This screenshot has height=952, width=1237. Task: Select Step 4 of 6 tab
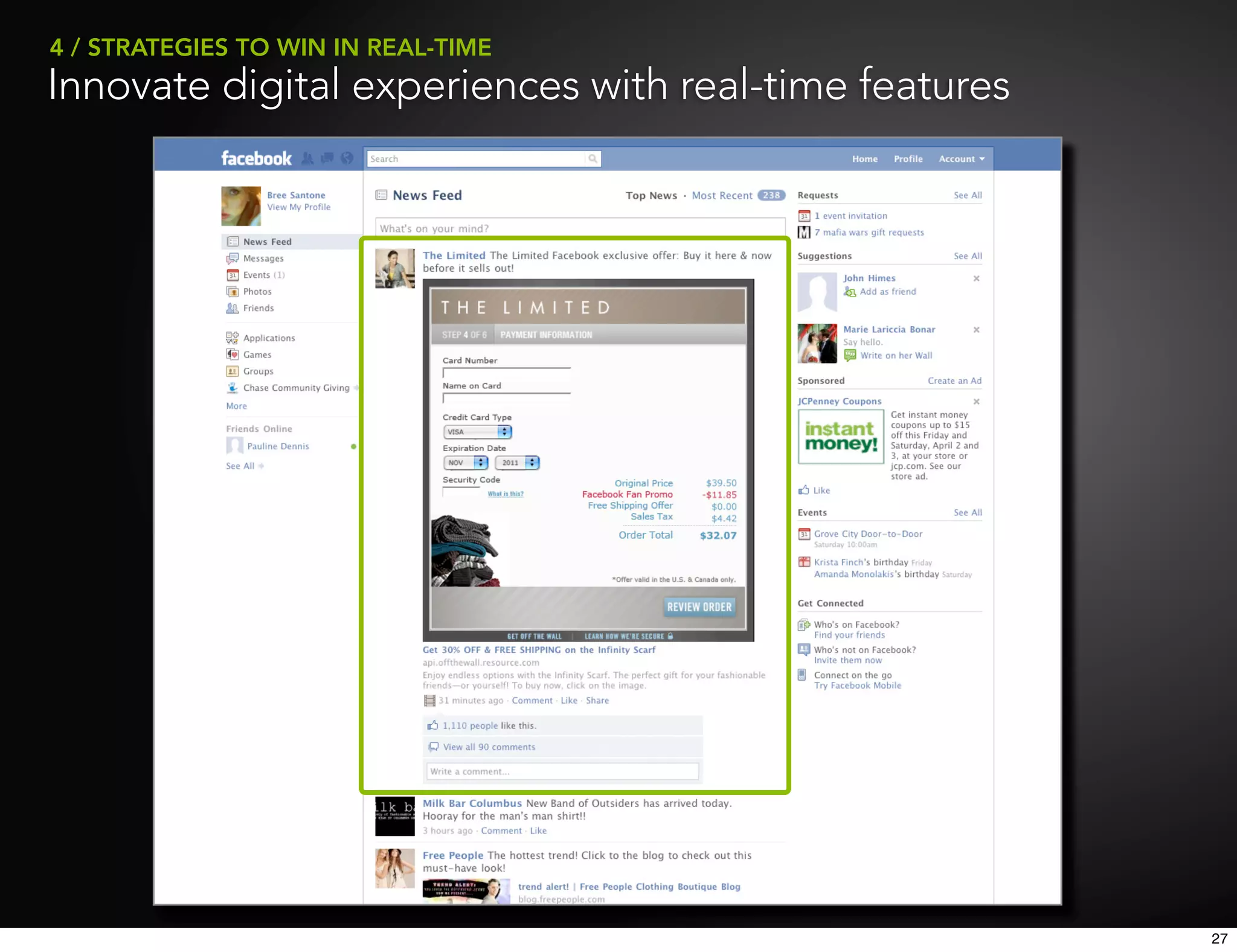tap(464, 335)
